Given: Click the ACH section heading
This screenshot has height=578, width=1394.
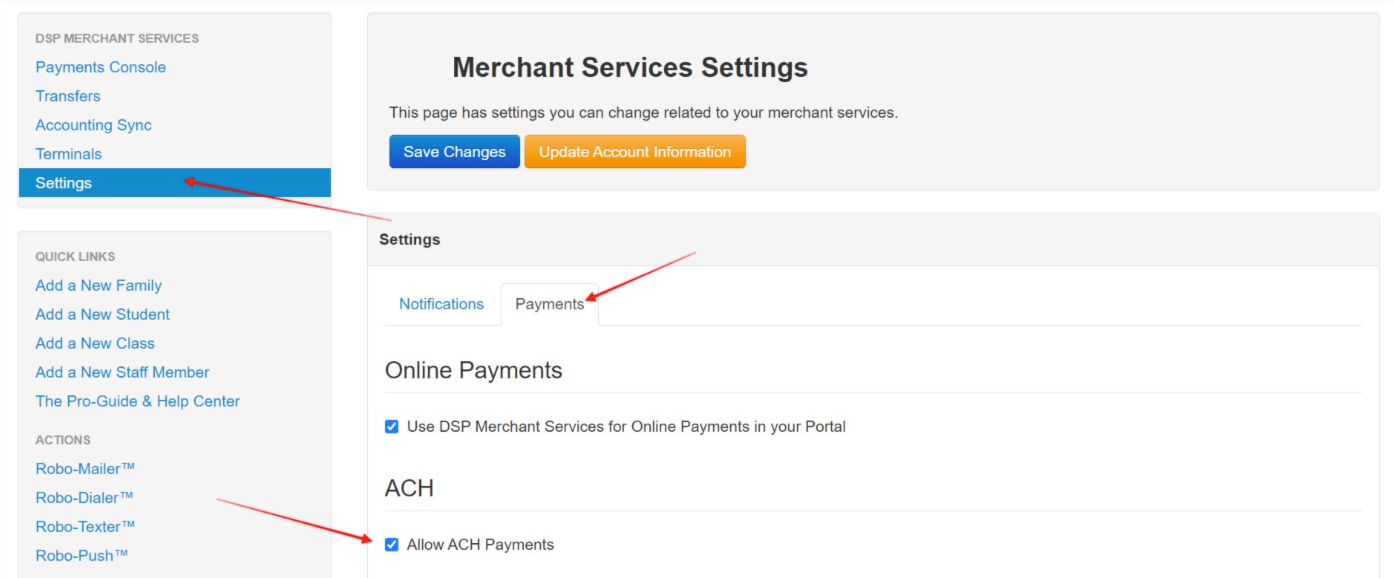Looking at the screenshot, I should 409,488.
